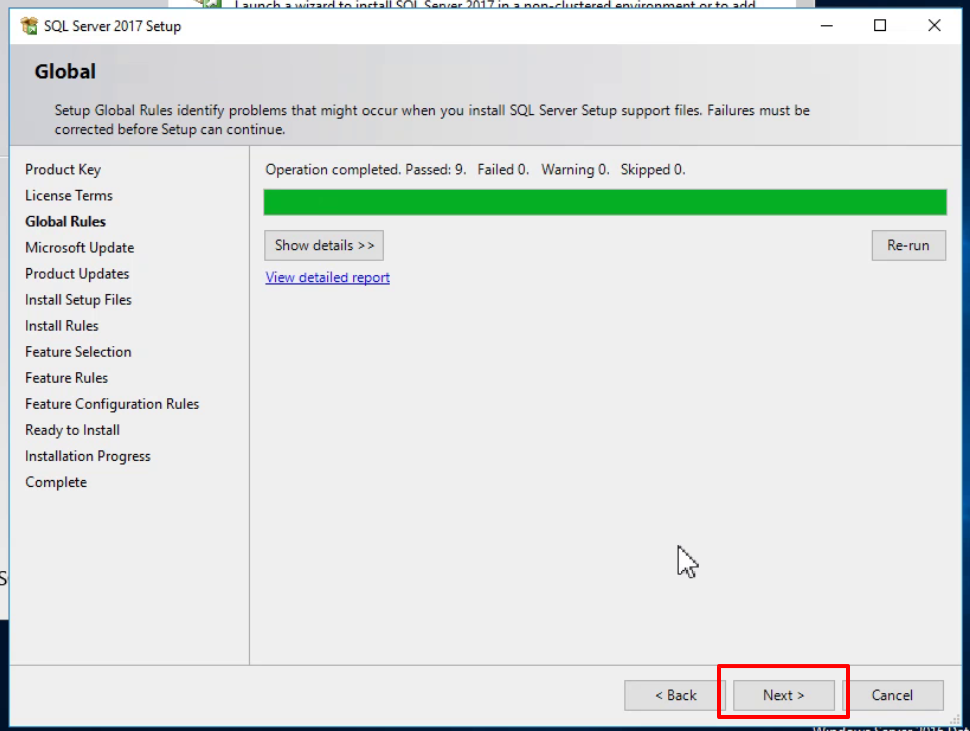Select the Complete step
Viewport: 970px width, 731px height.
(x=56, y=482)
